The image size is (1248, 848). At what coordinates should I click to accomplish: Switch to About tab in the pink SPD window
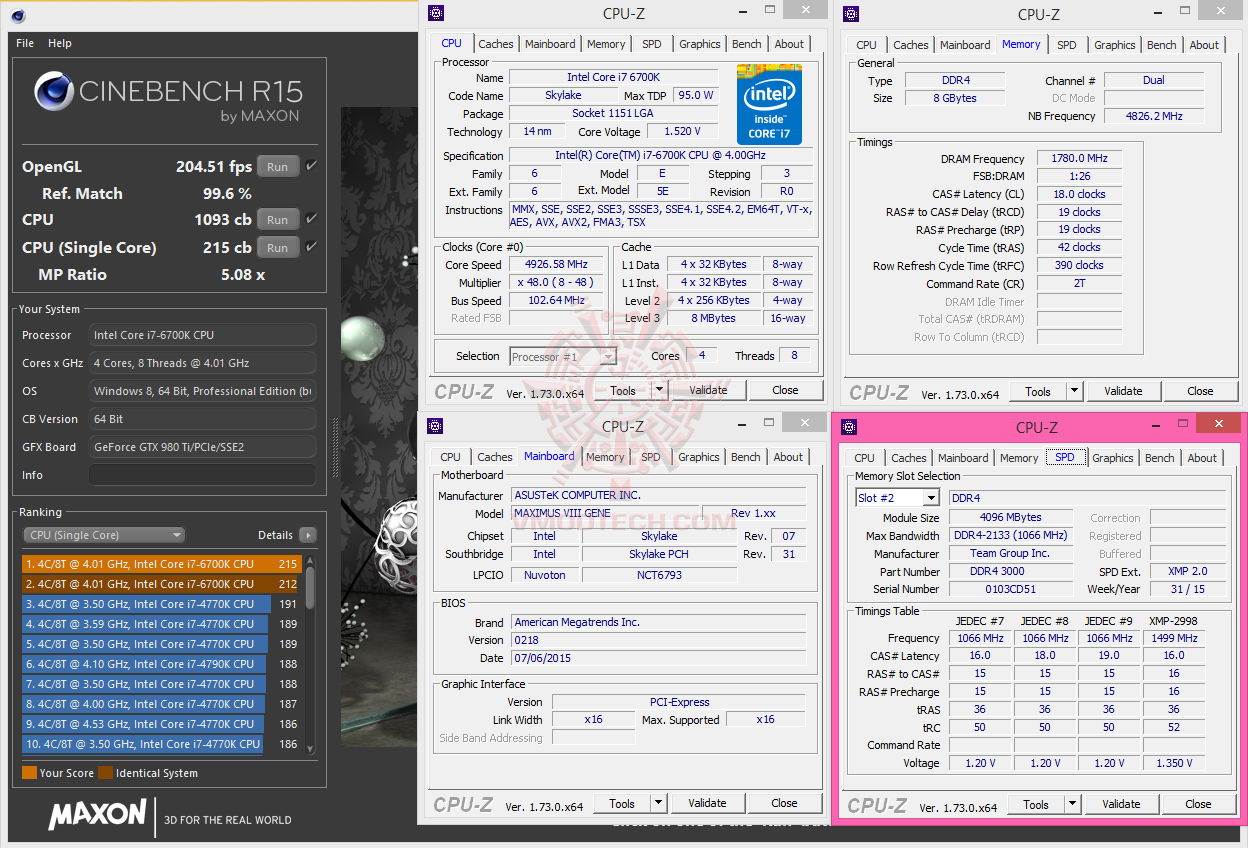[1202, 458]
